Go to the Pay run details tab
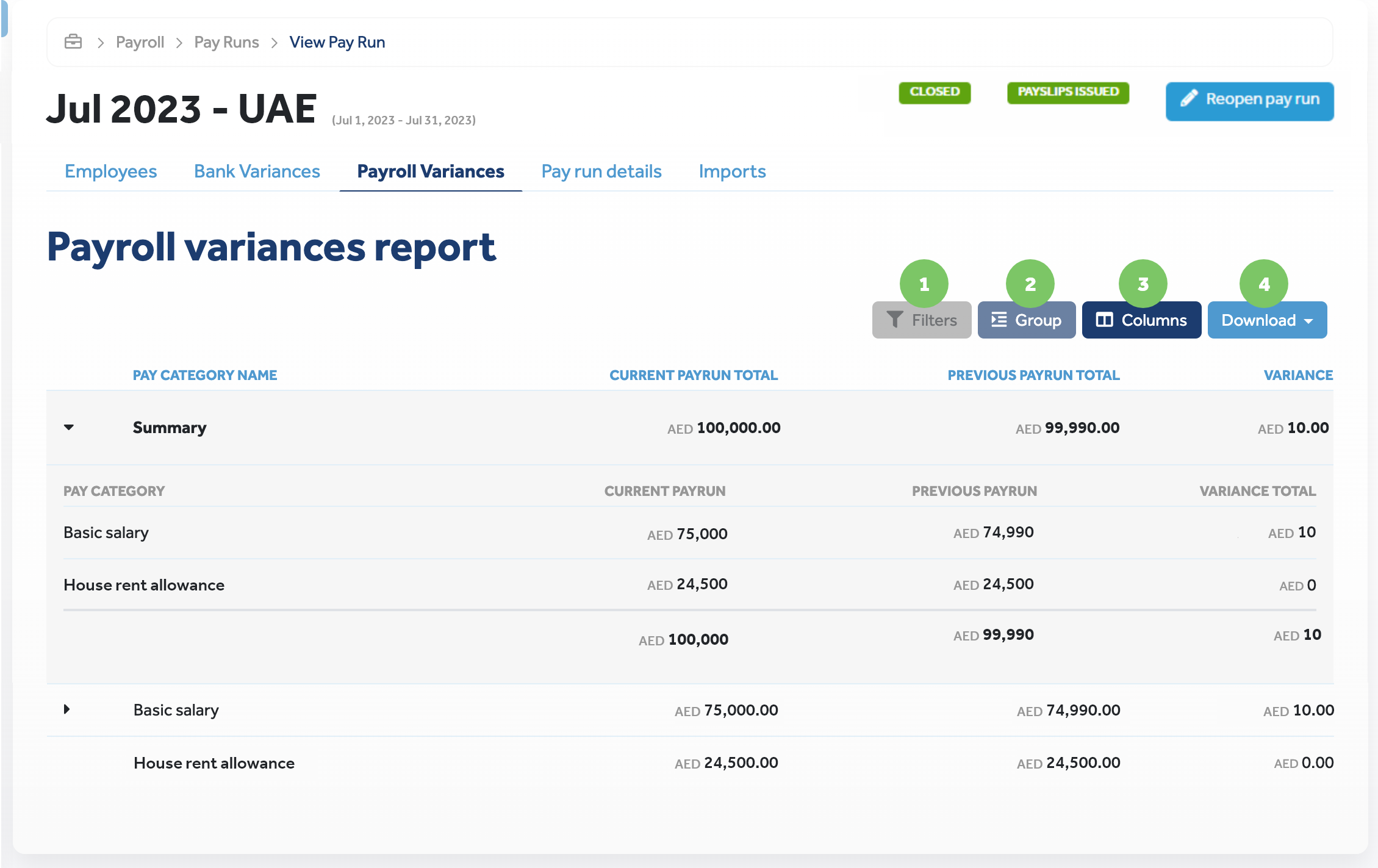Screen dimensions: 1378x868 (601, 171)
